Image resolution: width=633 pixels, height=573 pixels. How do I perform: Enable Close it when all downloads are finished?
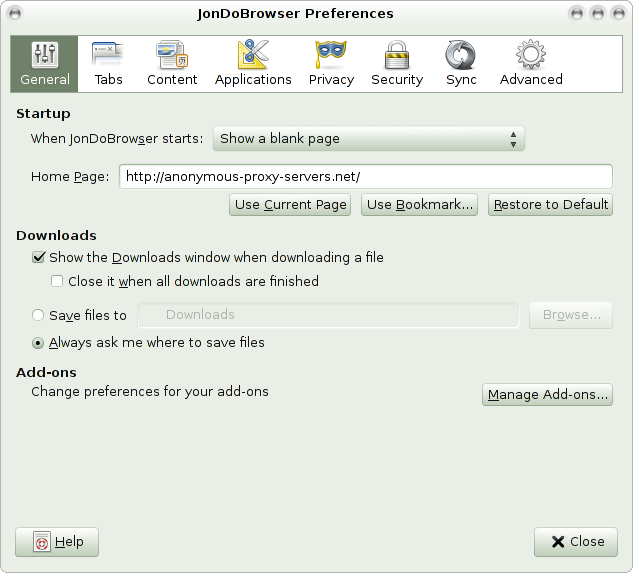pos(57,281)
